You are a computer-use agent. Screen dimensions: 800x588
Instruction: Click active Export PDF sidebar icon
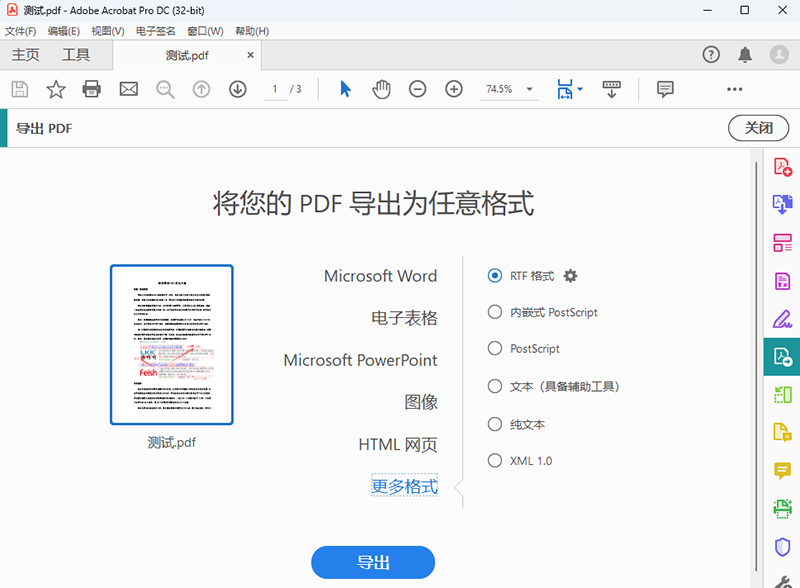(782, 357)
